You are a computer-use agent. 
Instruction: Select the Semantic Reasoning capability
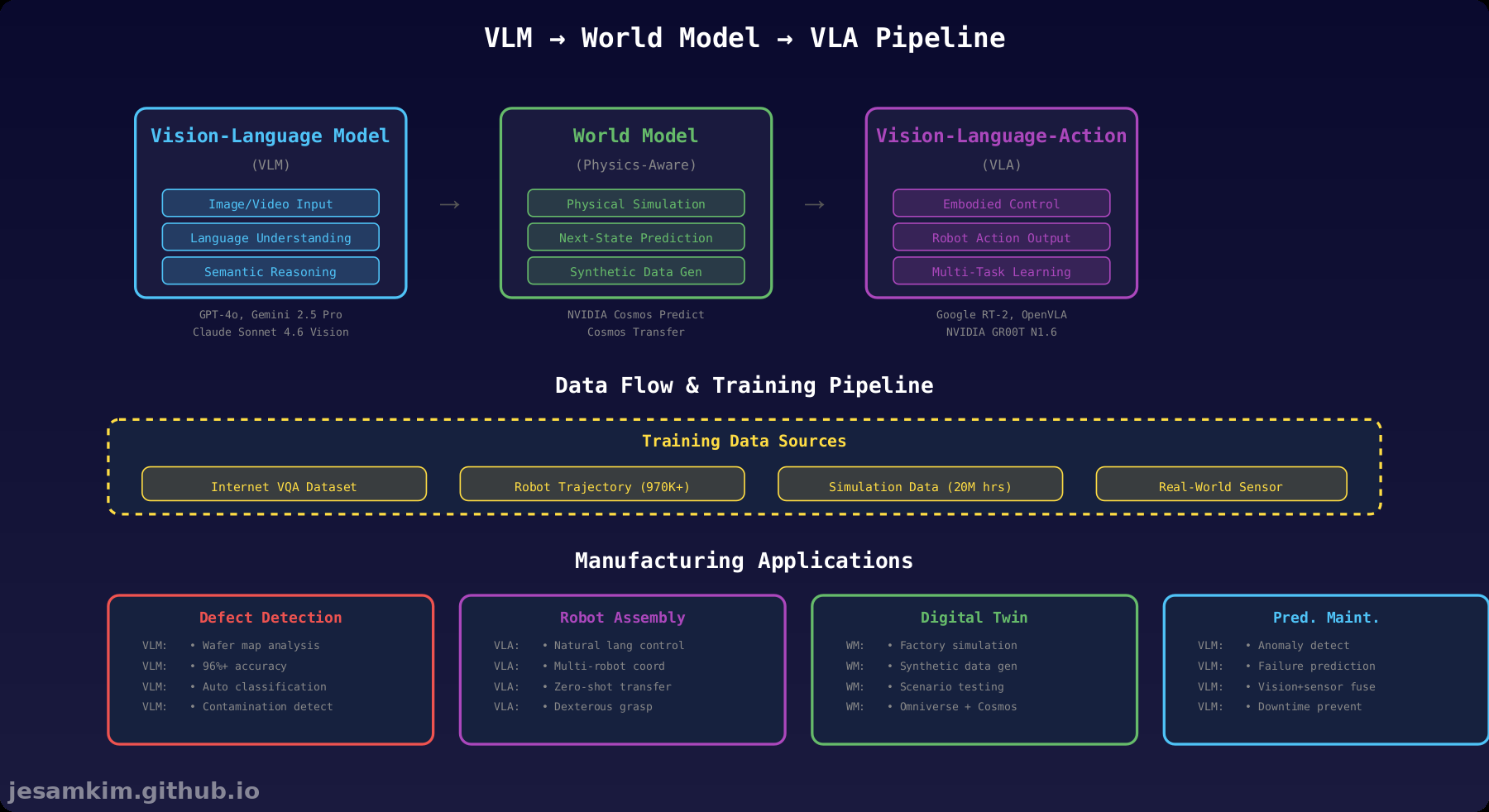[270, 270]
